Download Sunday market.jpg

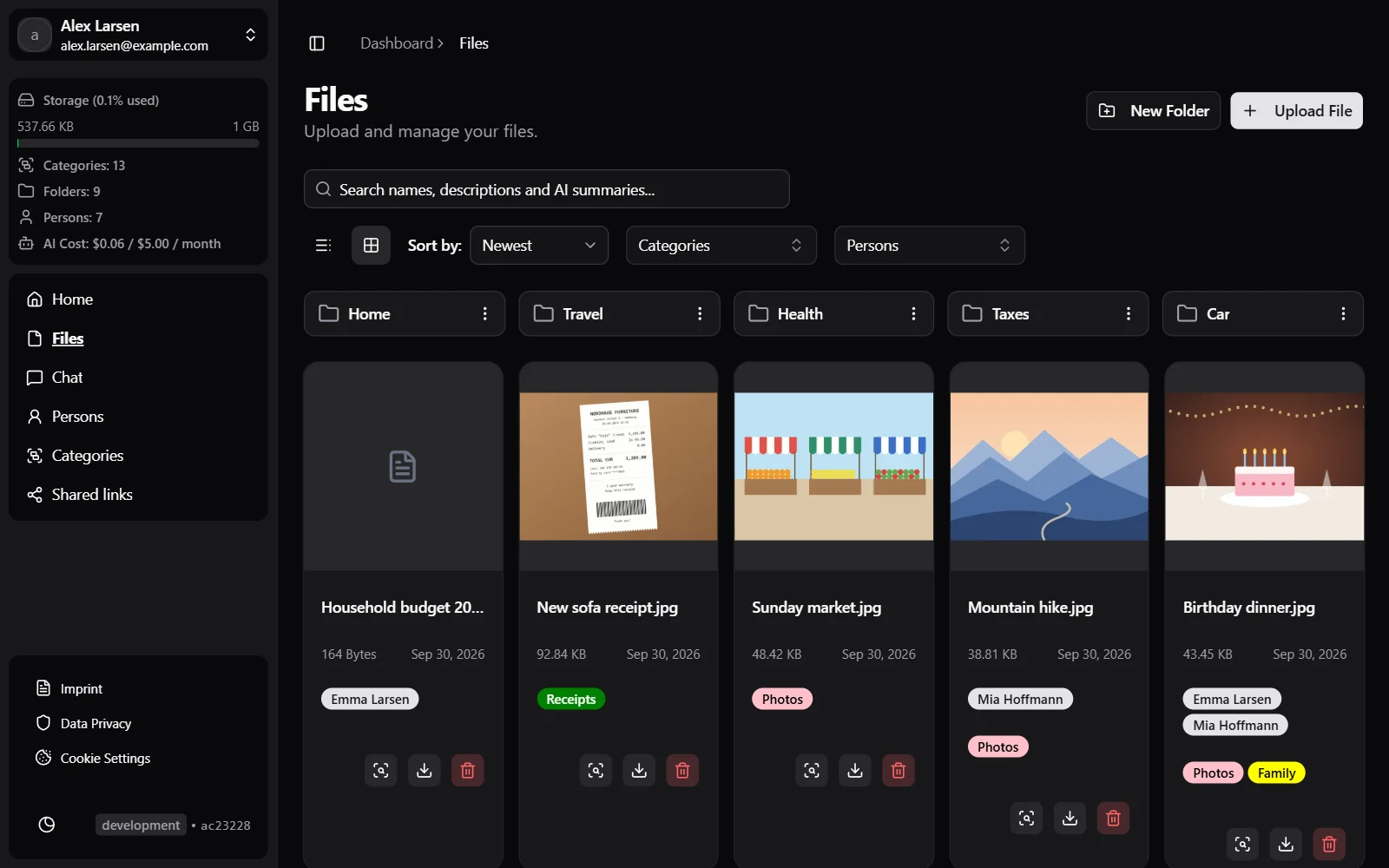click(855, 770)
